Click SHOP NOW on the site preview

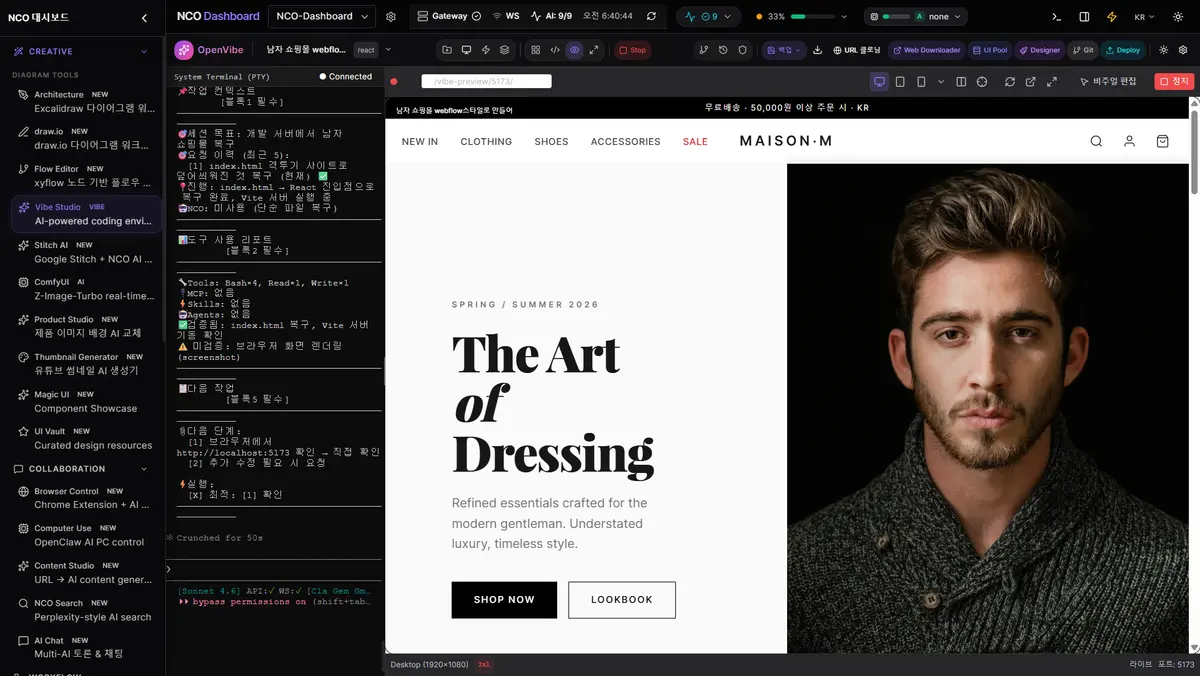coord(504,600)
